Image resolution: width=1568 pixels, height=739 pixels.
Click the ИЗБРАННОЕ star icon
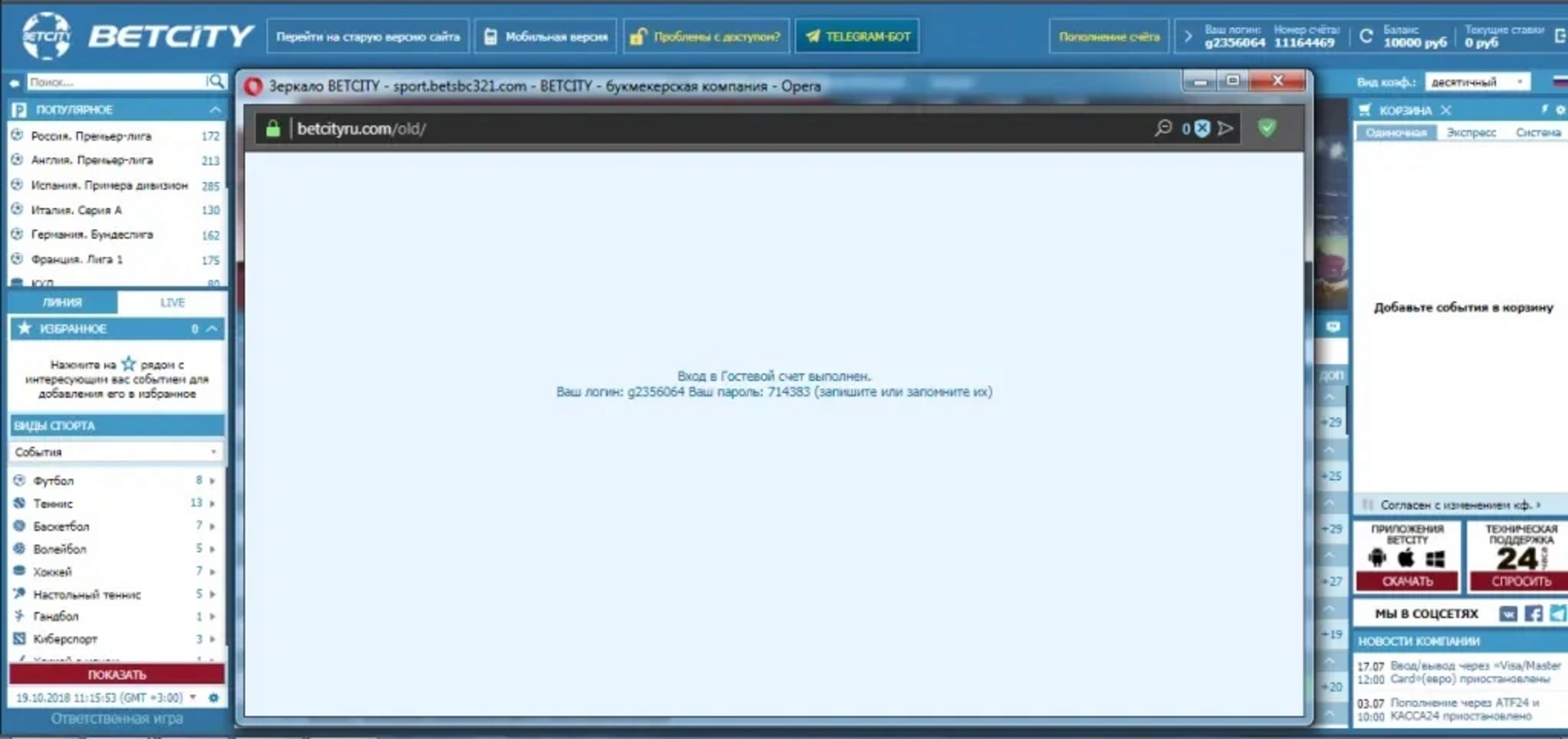point(25,328)
